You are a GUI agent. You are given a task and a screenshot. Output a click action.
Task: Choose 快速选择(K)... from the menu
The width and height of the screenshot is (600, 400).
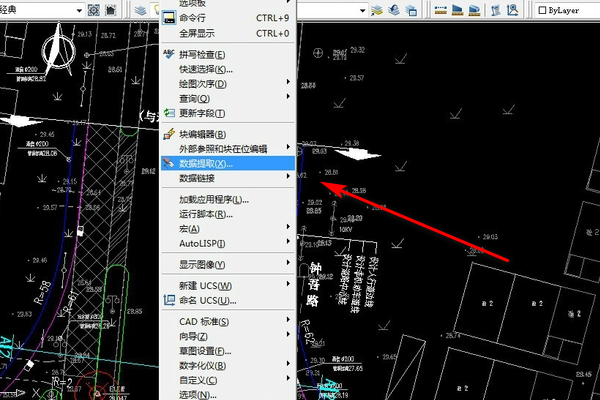pos(227,69)
